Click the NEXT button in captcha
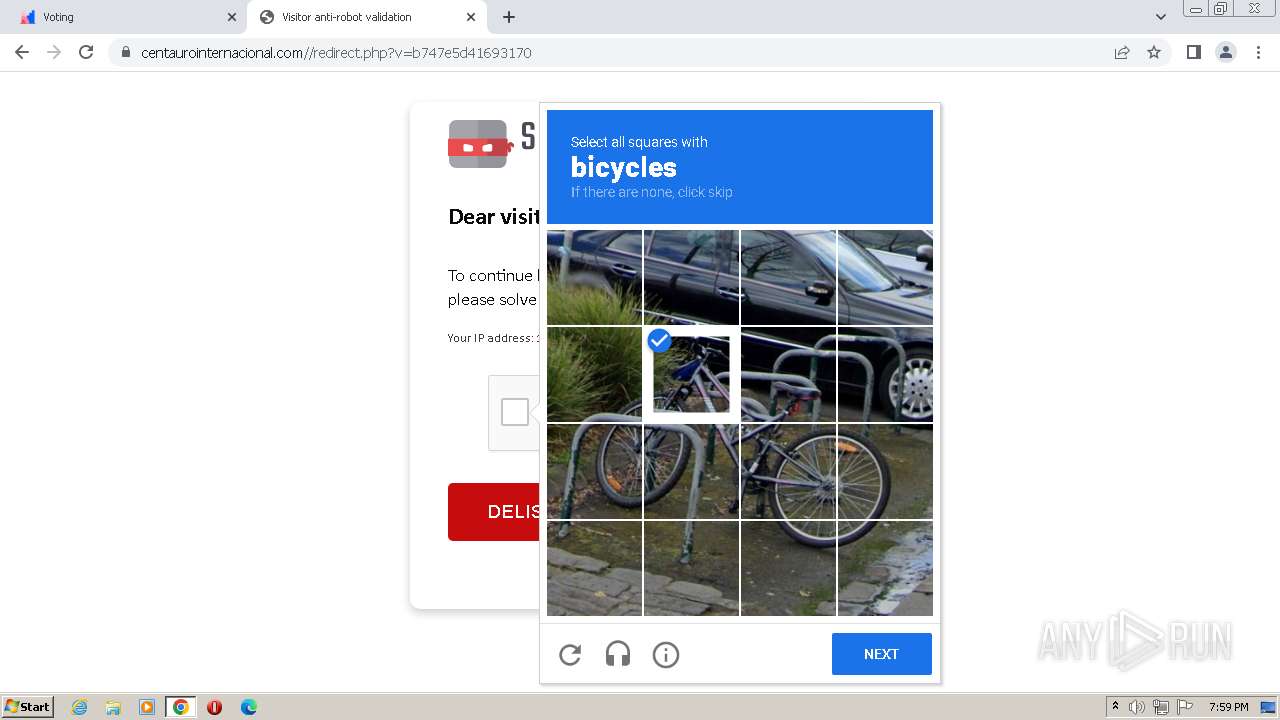The width and height of the screenshot is (1280, 720). point(881,654)
